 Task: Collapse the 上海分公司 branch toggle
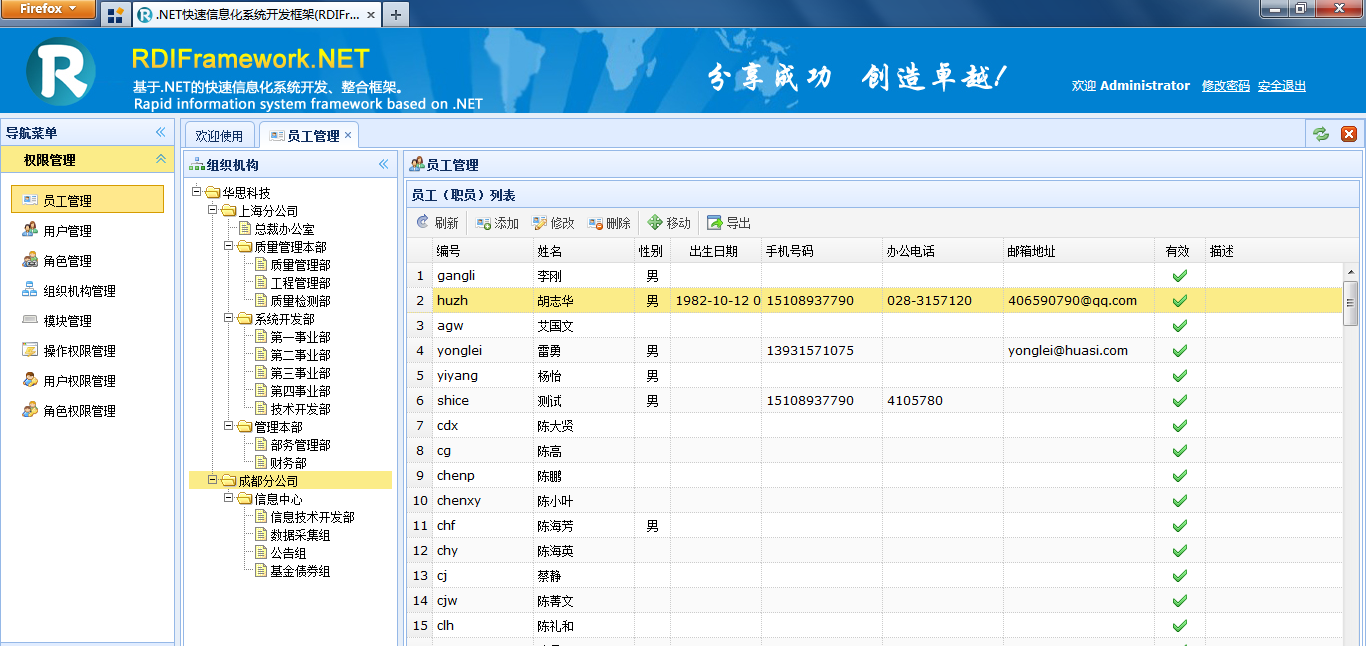pyautogui.click(x=212, y=210)
